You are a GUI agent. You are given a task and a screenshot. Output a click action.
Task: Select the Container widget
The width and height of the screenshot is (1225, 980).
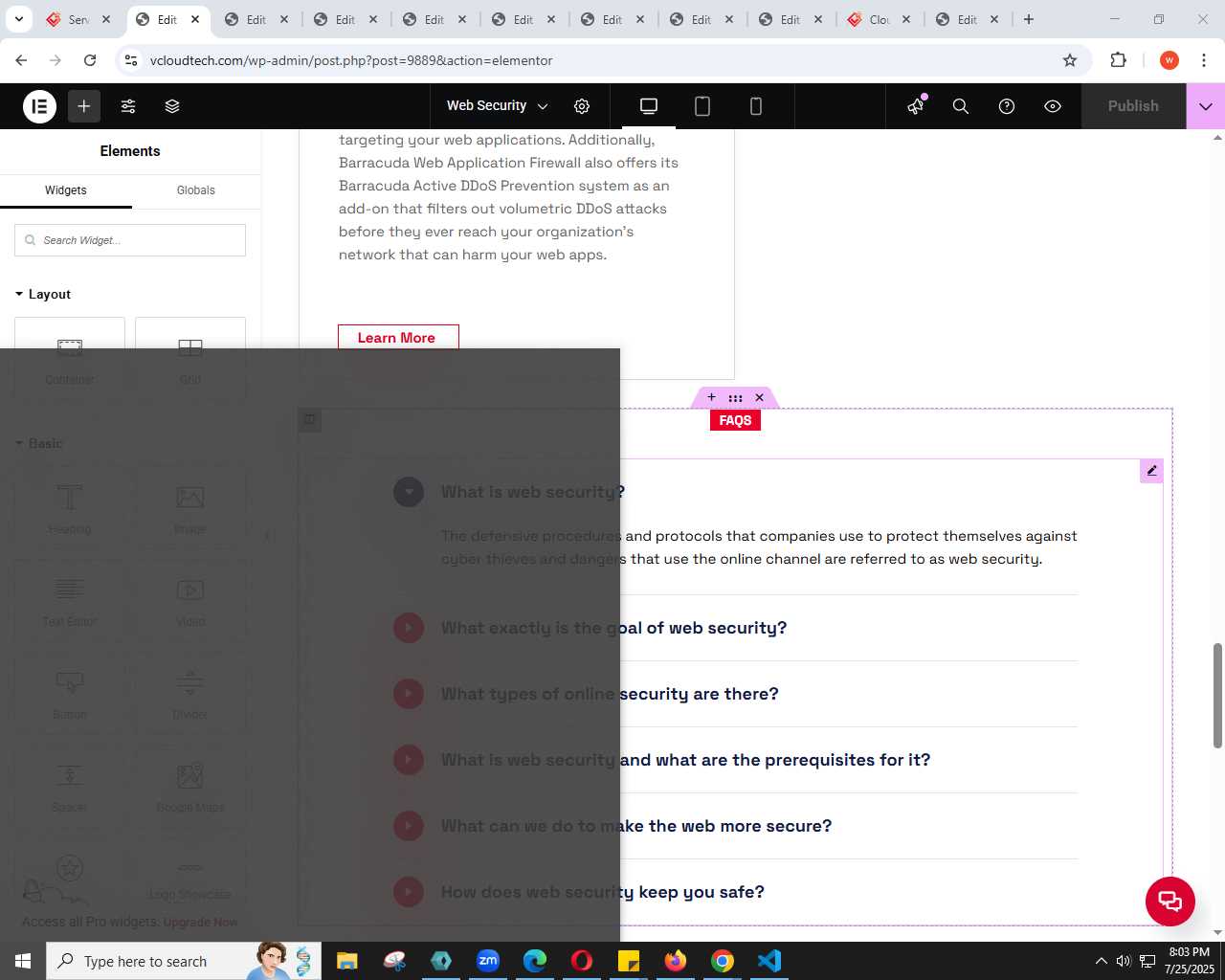pos(70,359)
